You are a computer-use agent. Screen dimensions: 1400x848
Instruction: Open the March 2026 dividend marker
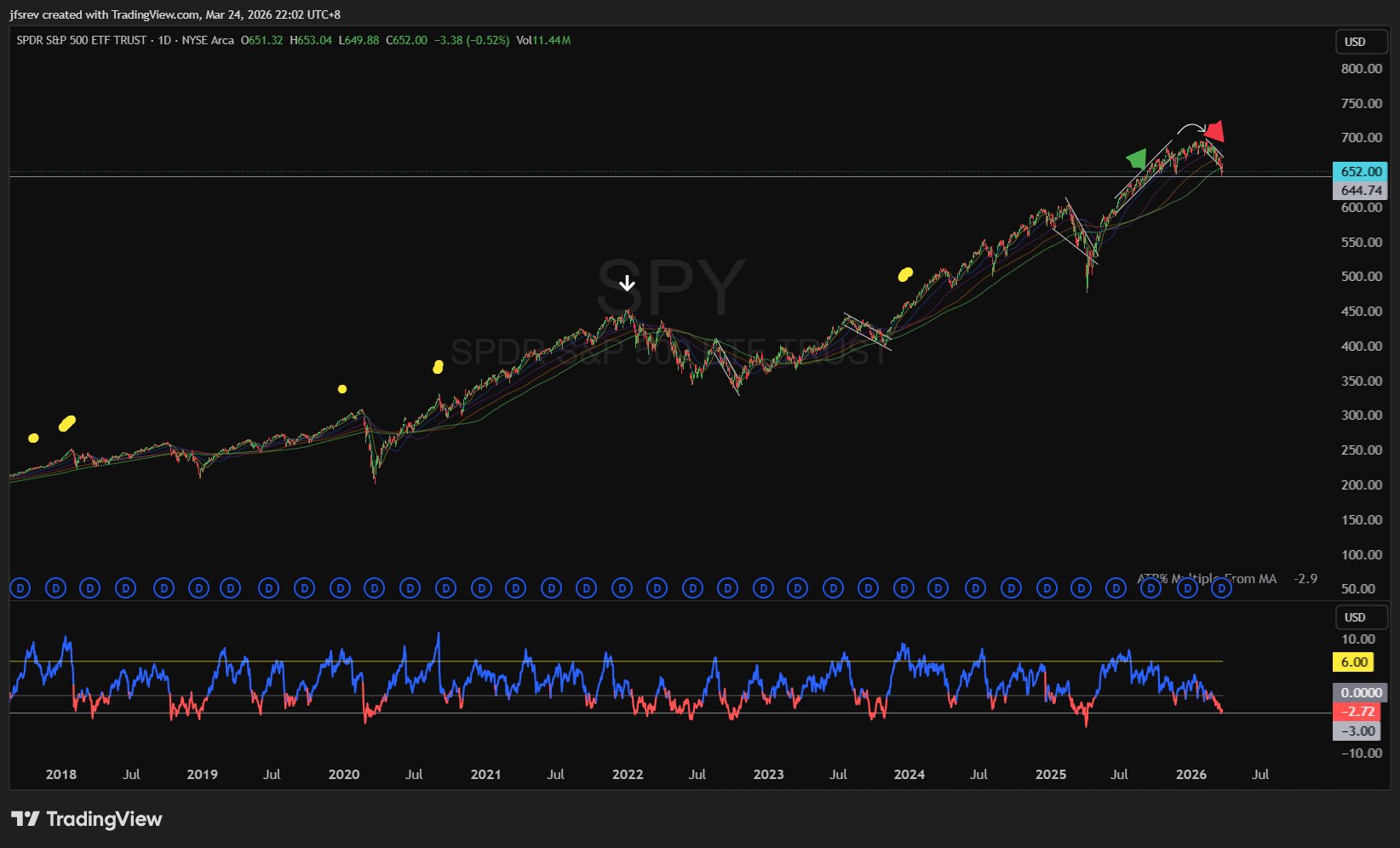coord(1222,587)
